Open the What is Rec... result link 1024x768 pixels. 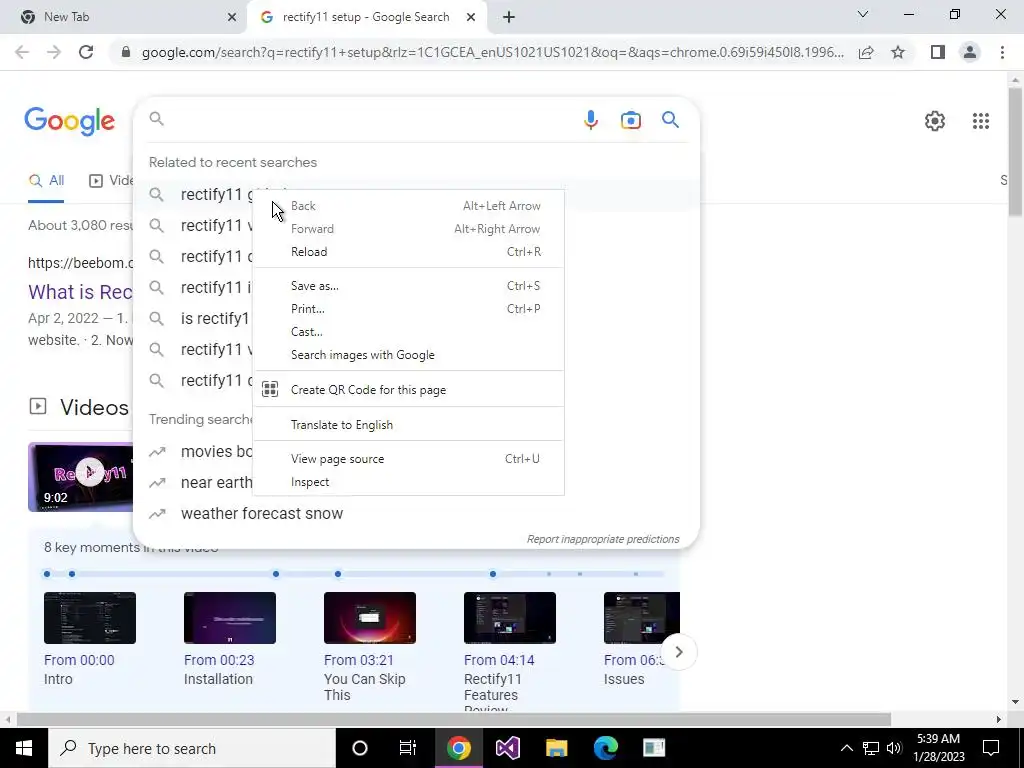80,292
